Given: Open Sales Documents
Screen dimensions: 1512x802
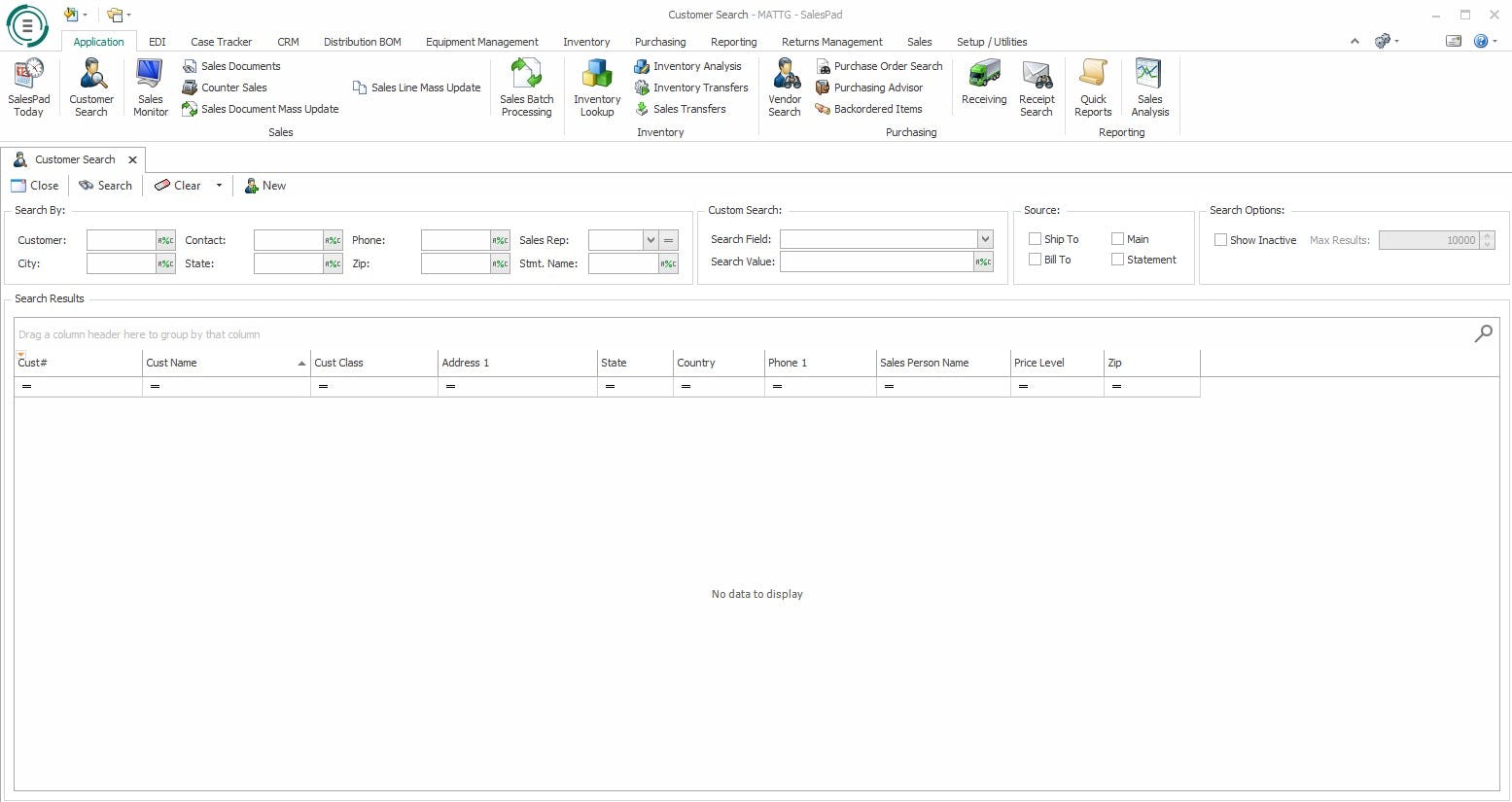Looking at the screenshot, I should pos(231,66).
